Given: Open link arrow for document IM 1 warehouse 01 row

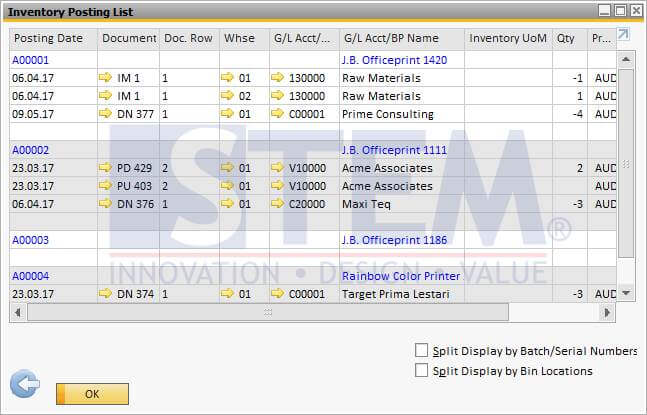Looking at the screenshot, I should pyautogui.click(x=105, y=78).
